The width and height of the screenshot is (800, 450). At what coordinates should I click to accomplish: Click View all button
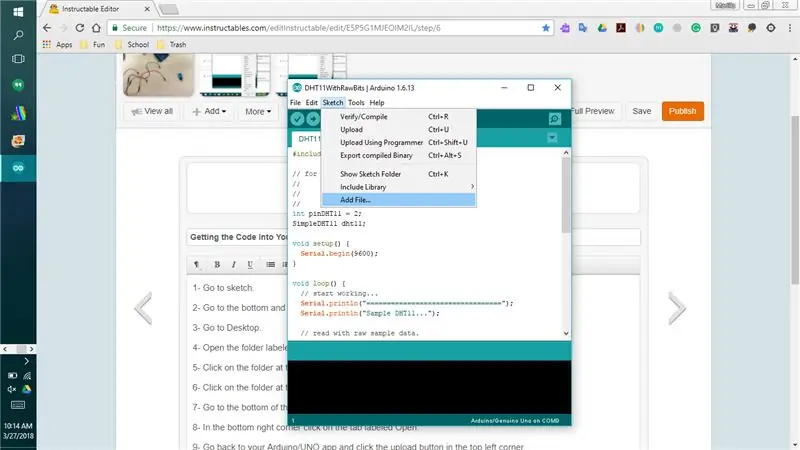click(152, 111)
